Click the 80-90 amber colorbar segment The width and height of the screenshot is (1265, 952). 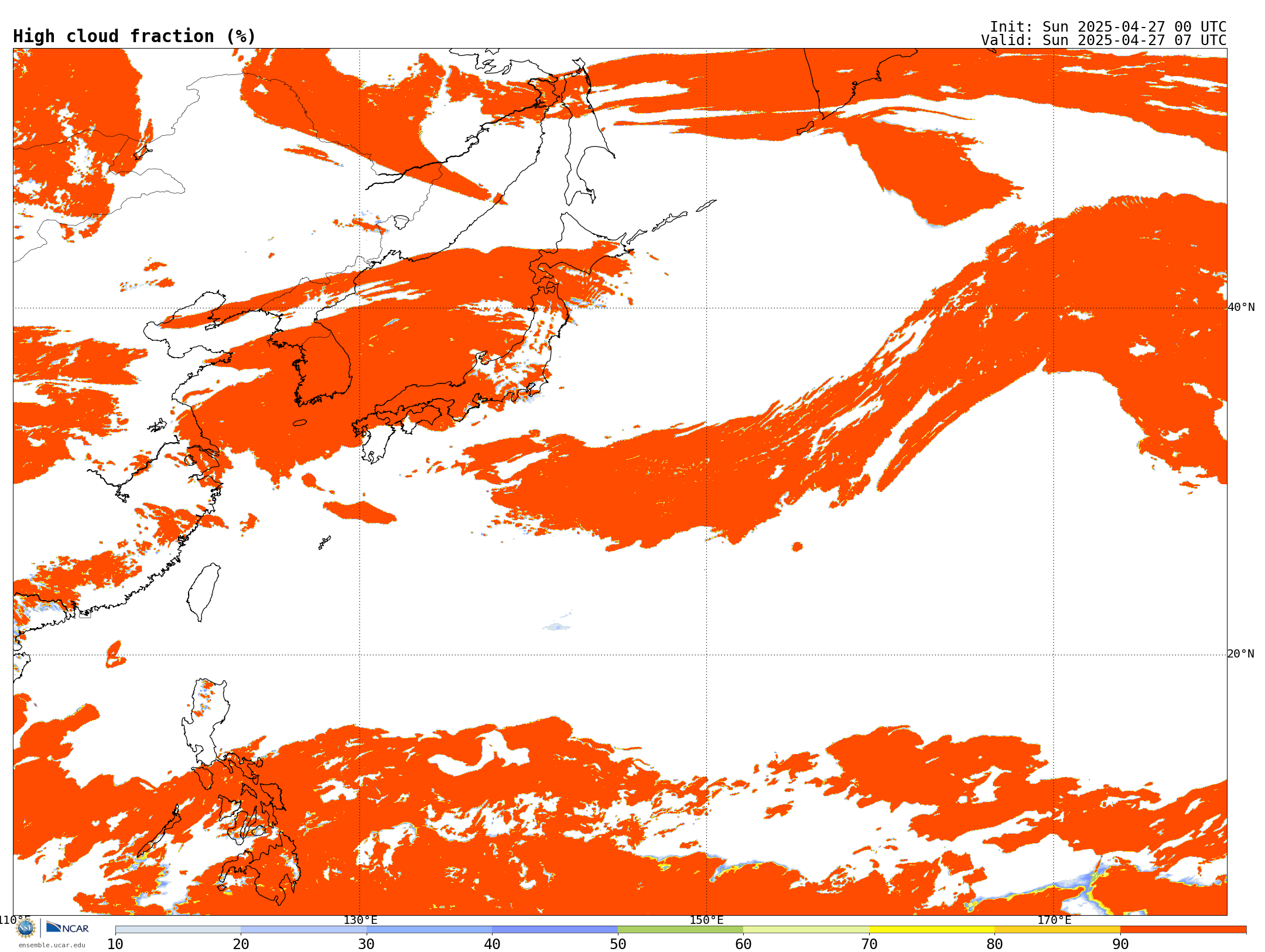1057,930
